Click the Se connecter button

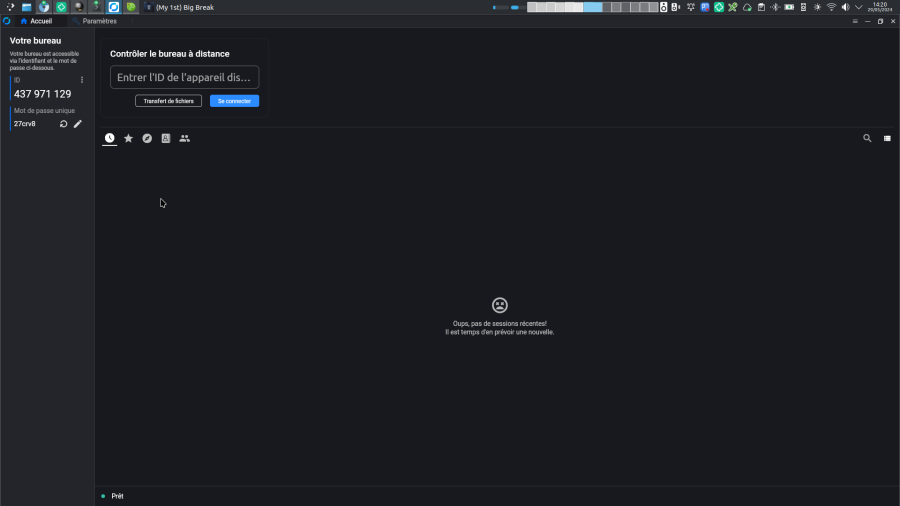[234, 101]
